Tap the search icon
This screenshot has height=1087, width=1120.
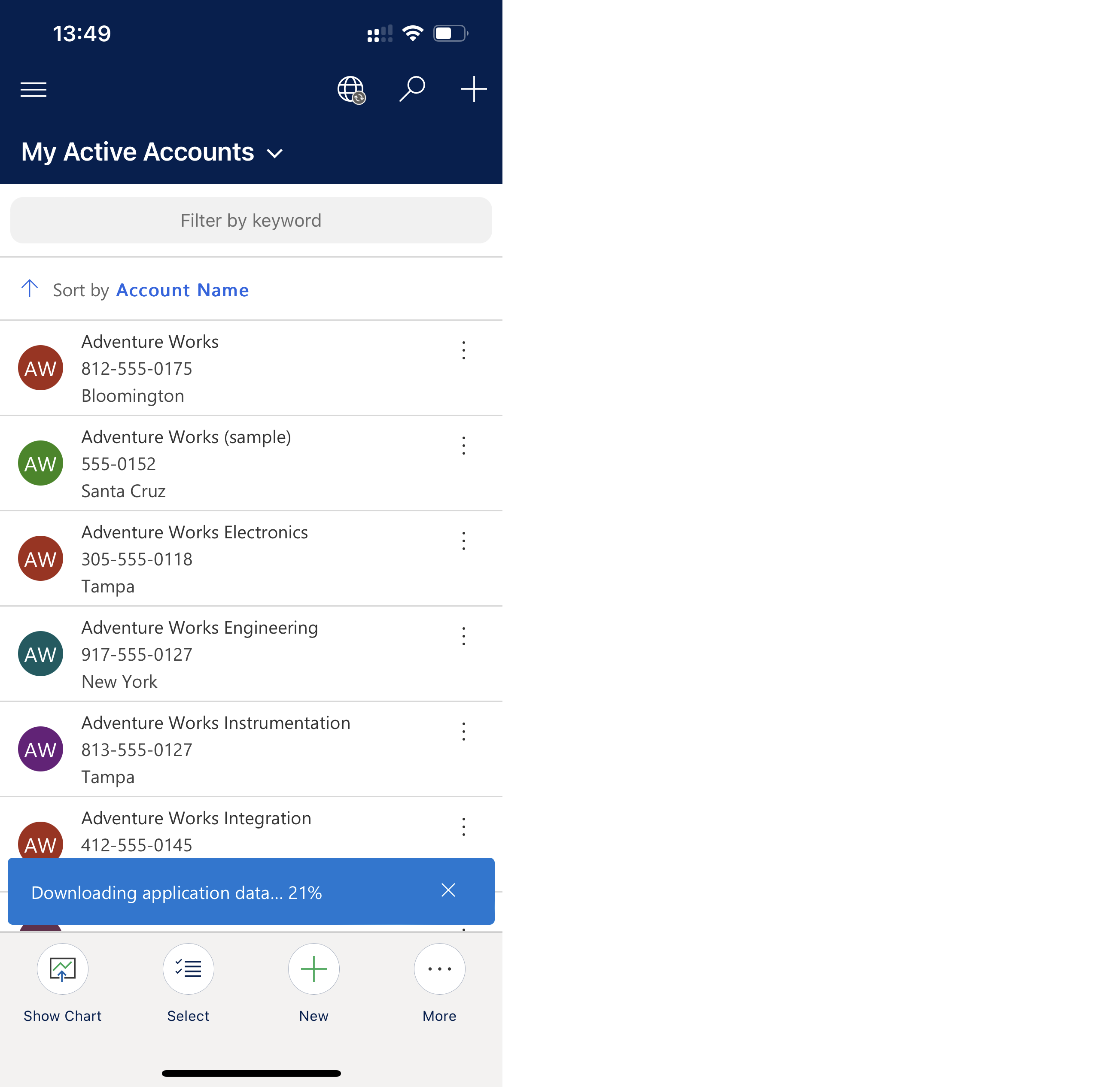click(412, 90)
